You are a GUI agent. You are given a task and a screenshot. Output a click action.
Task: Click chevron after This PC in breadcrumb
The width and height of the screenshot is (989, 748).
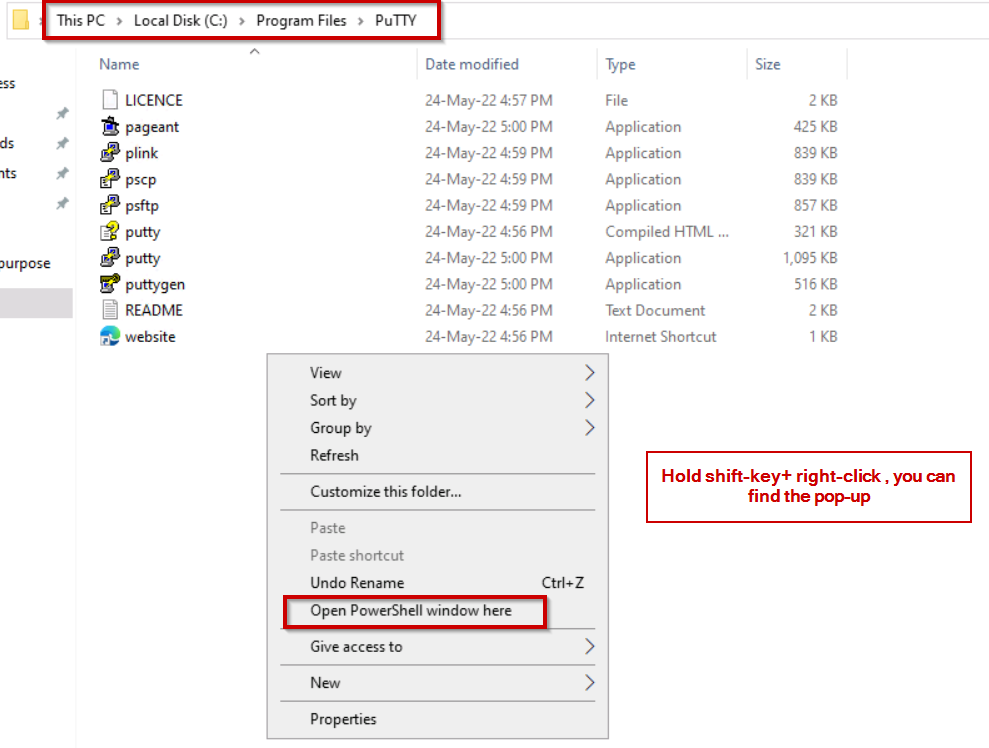point(119,21)
